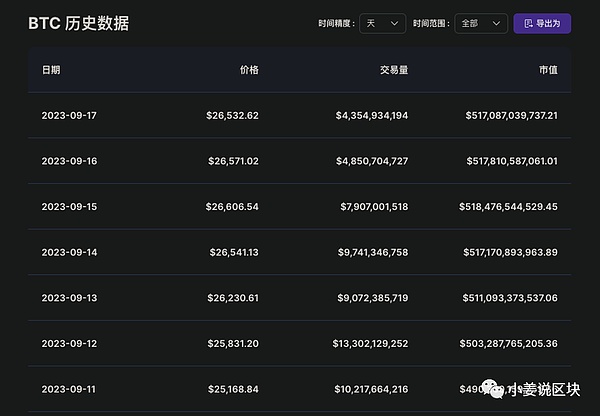Screen dimensions: 600x416
Task: Click the 导出为 export button
Action: click(x=542, y=23)
